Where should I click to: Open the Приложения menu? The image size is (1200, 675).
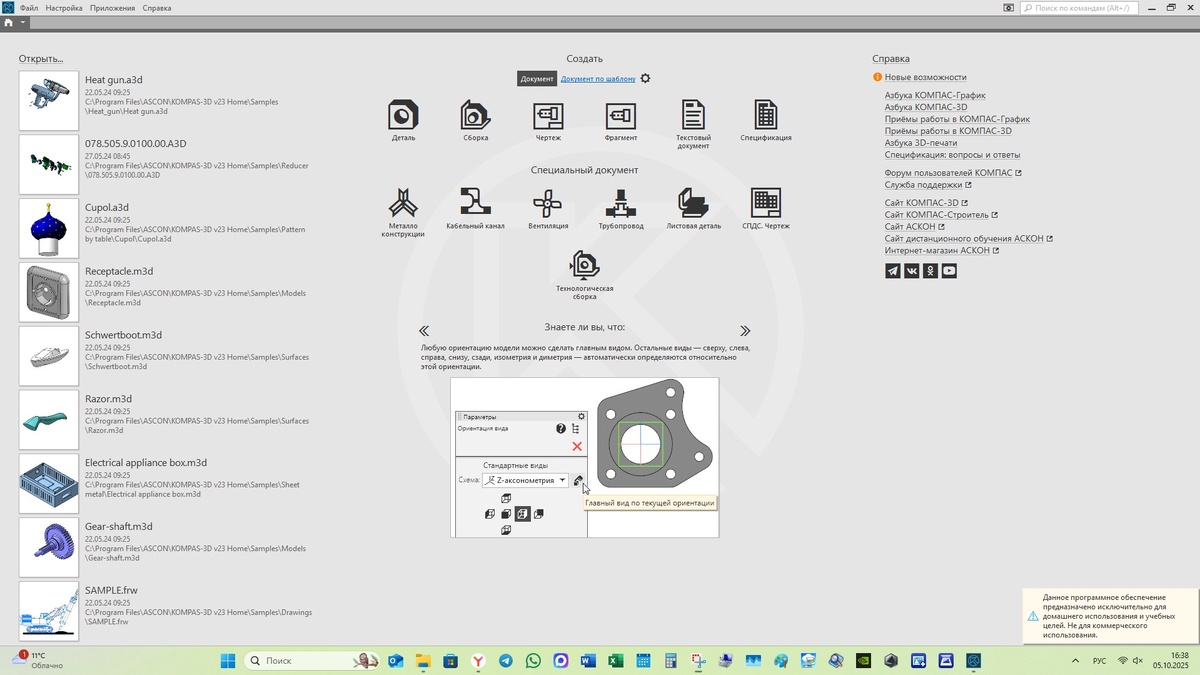tap(112, 8)
